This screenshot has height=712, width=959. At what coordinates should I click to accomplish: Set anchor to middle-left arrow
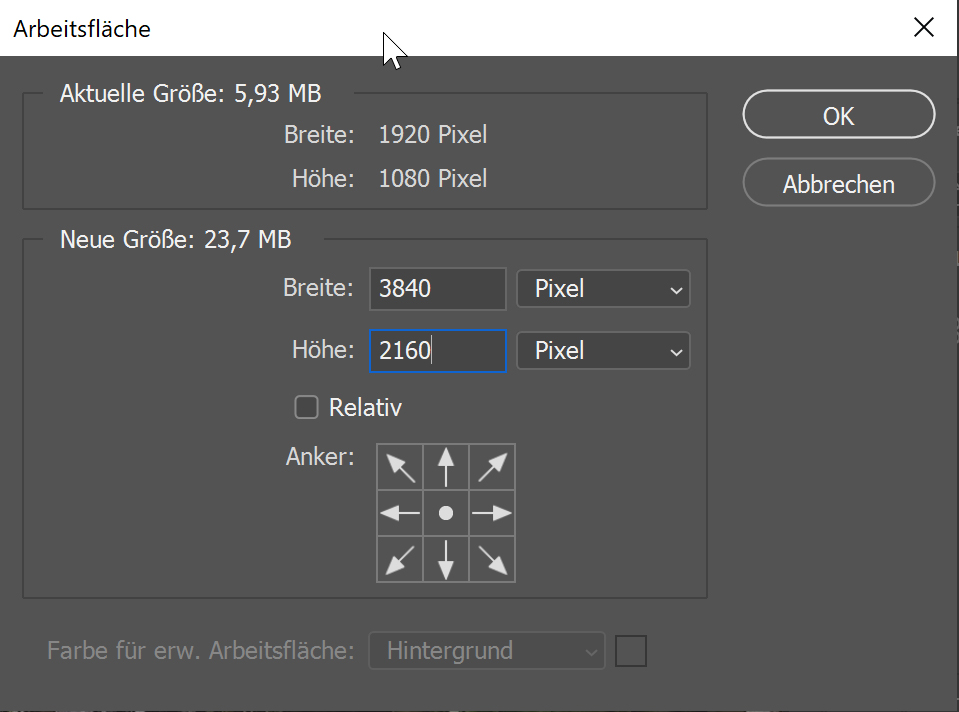pyautogui.click(x=400, y=513)
